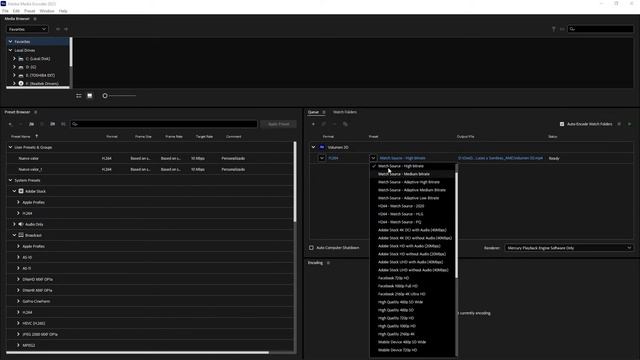Switch to the Watch Folders tab
Viewport: 640px width, 360px height.
(x=345, y=112)
